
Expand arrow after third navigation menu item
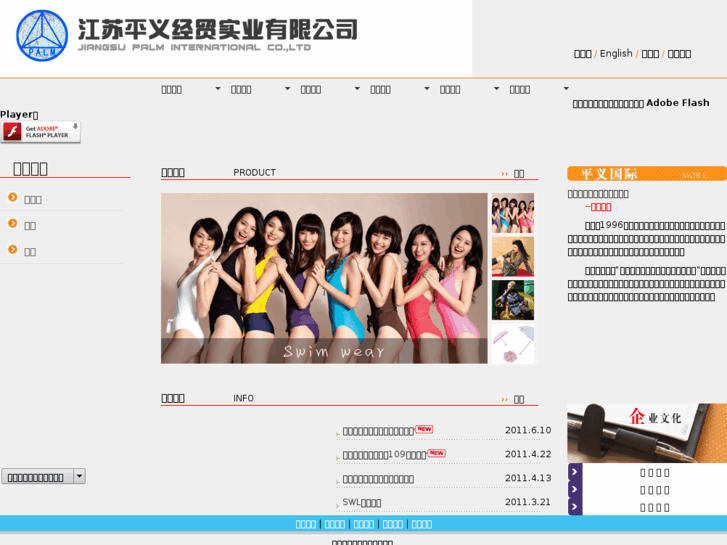click(x=357, y=88)
